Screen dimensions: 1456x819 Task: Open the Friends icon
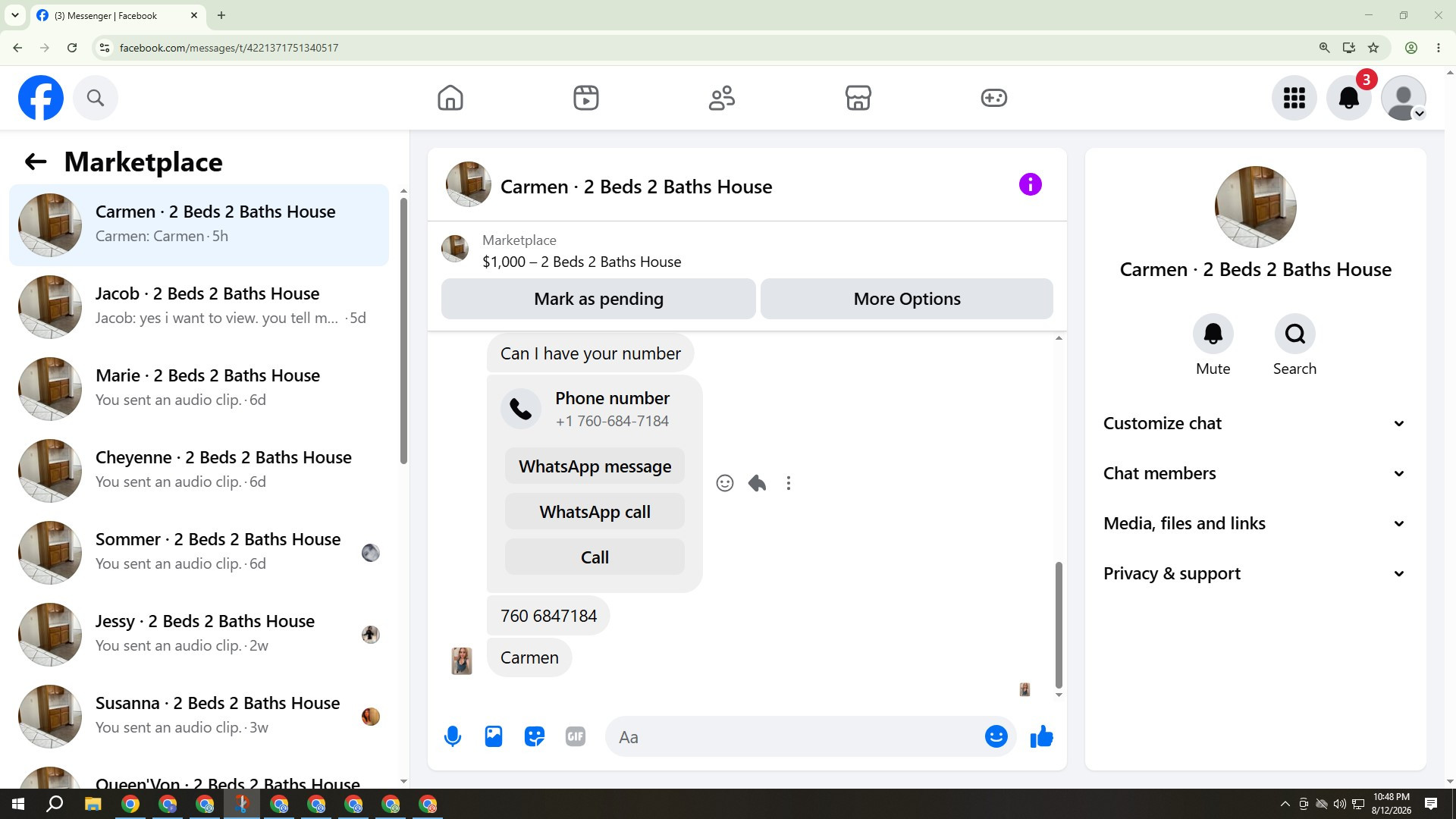tap(722, 98)
